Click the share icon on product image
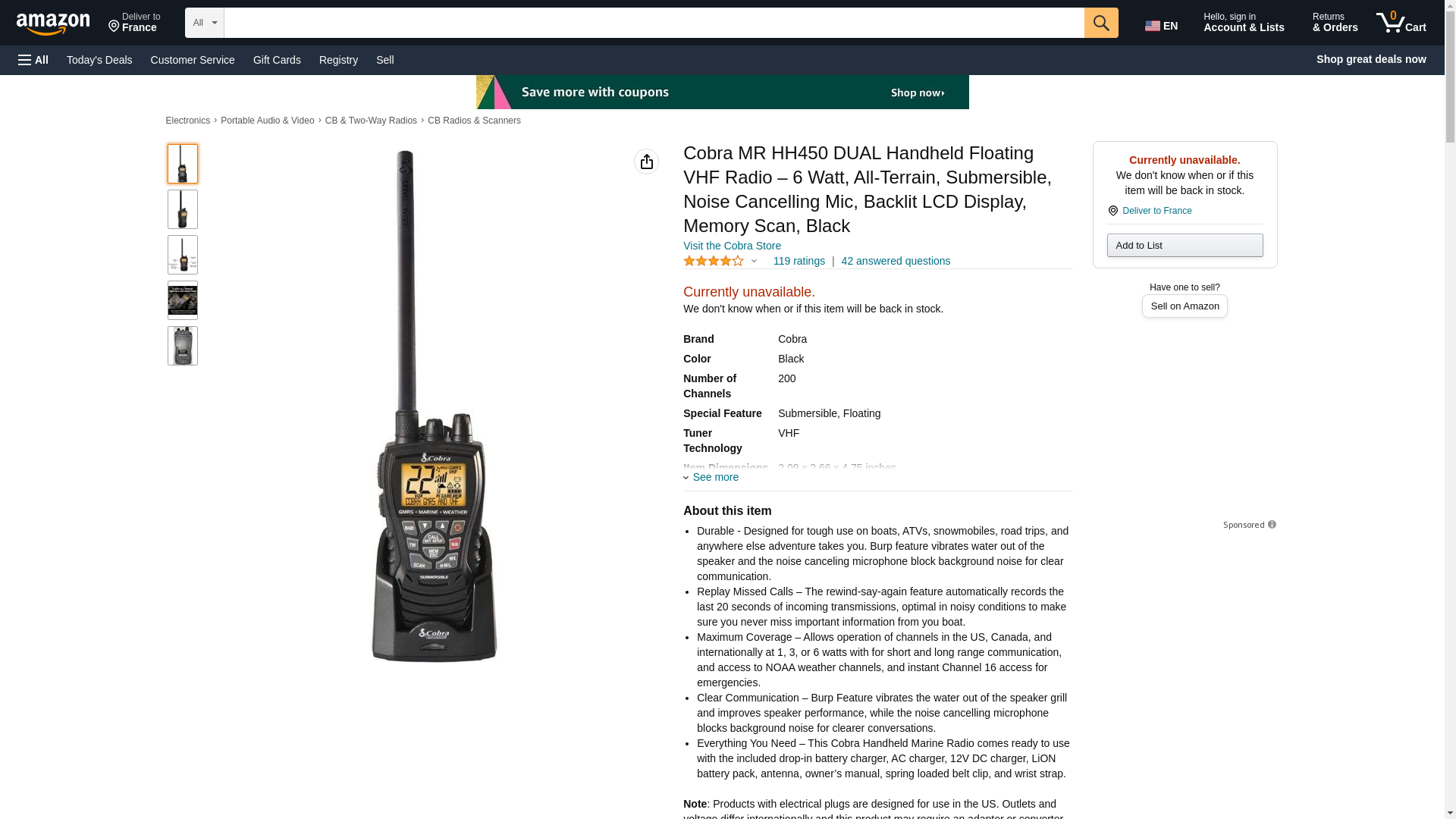 (x=646, y=162)
